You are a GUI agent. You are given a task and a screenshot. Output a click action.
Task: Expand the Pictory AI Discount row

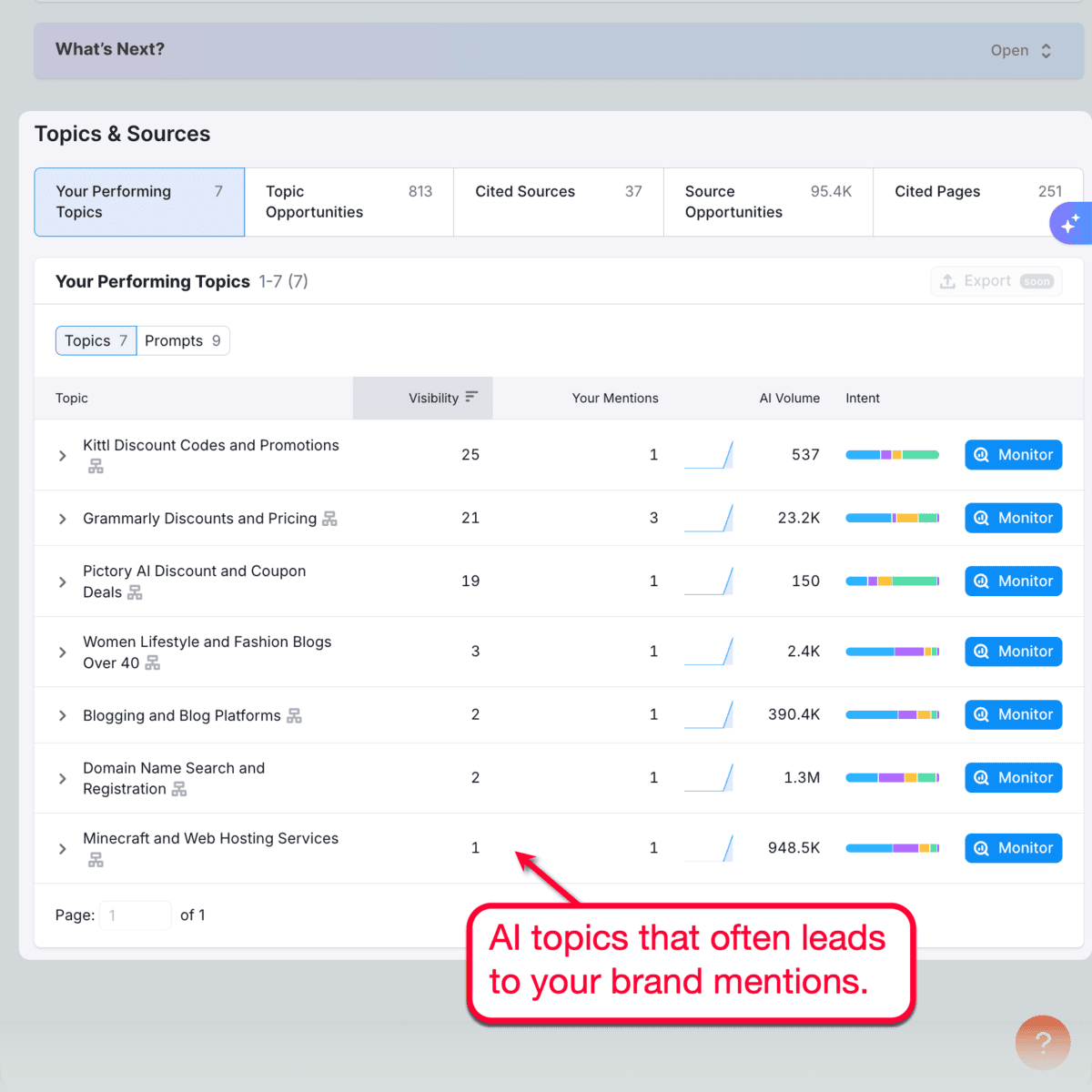click(x=62, y=581)
